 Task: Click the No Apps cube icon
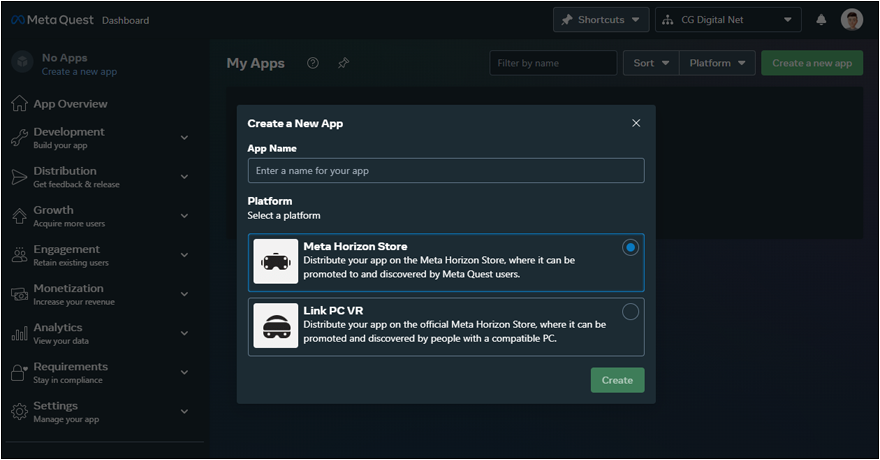click(x=22, y=61)
